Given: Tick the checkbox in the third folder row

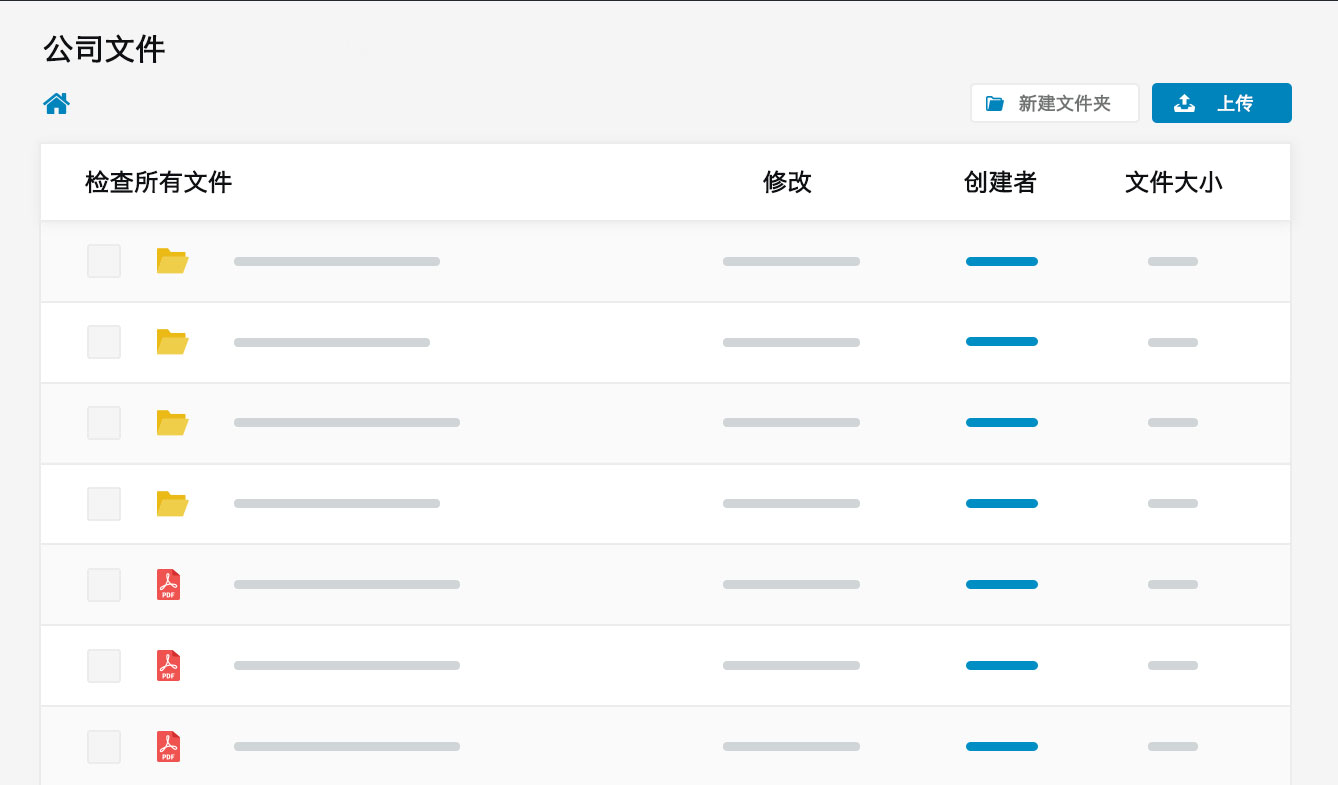Looking at the screenshot, I should 104,423.
